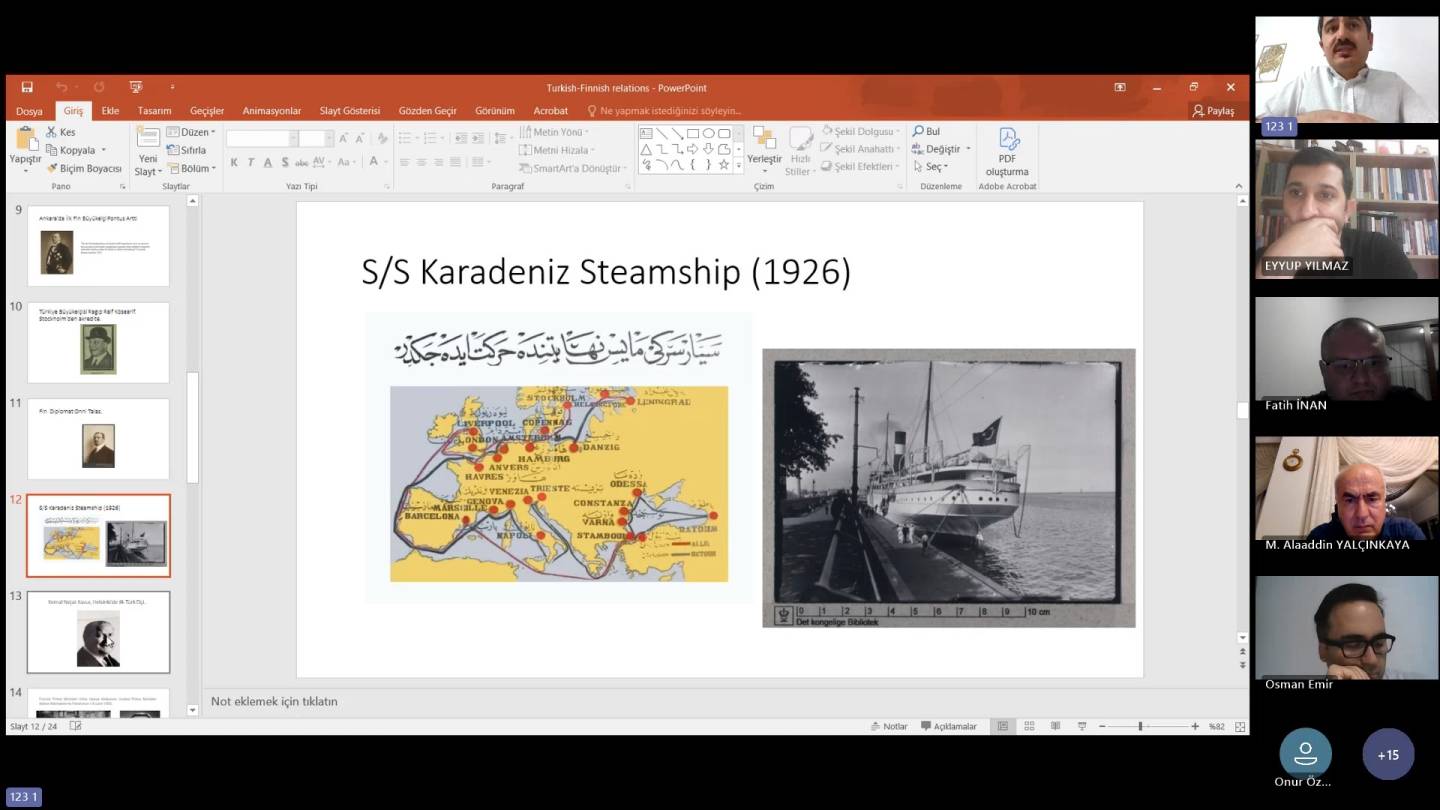
Task: Click Biçim Boyacısı format painter
Action: tap(84, 168)
